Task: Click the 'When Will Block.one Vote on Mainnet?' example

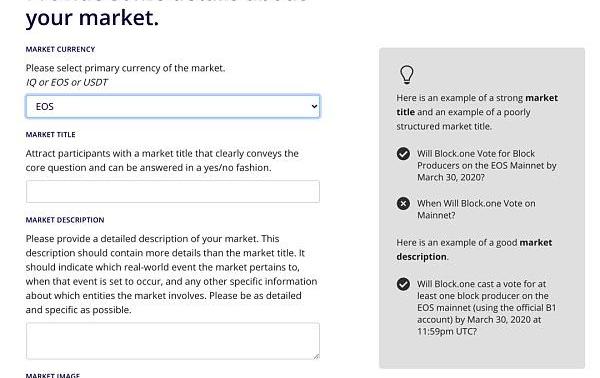Action: coord(476,209)
